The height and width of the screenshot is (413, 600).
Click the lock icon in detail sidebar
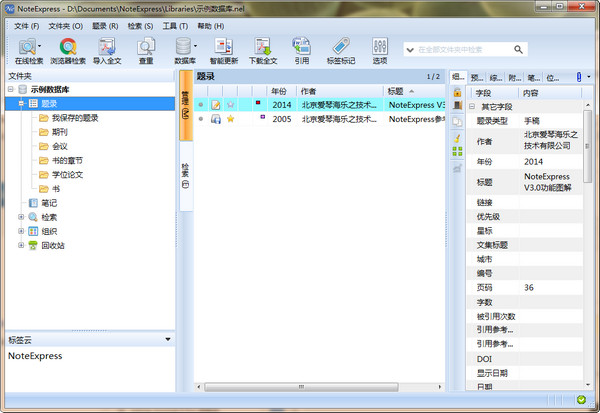pos(457,92)
